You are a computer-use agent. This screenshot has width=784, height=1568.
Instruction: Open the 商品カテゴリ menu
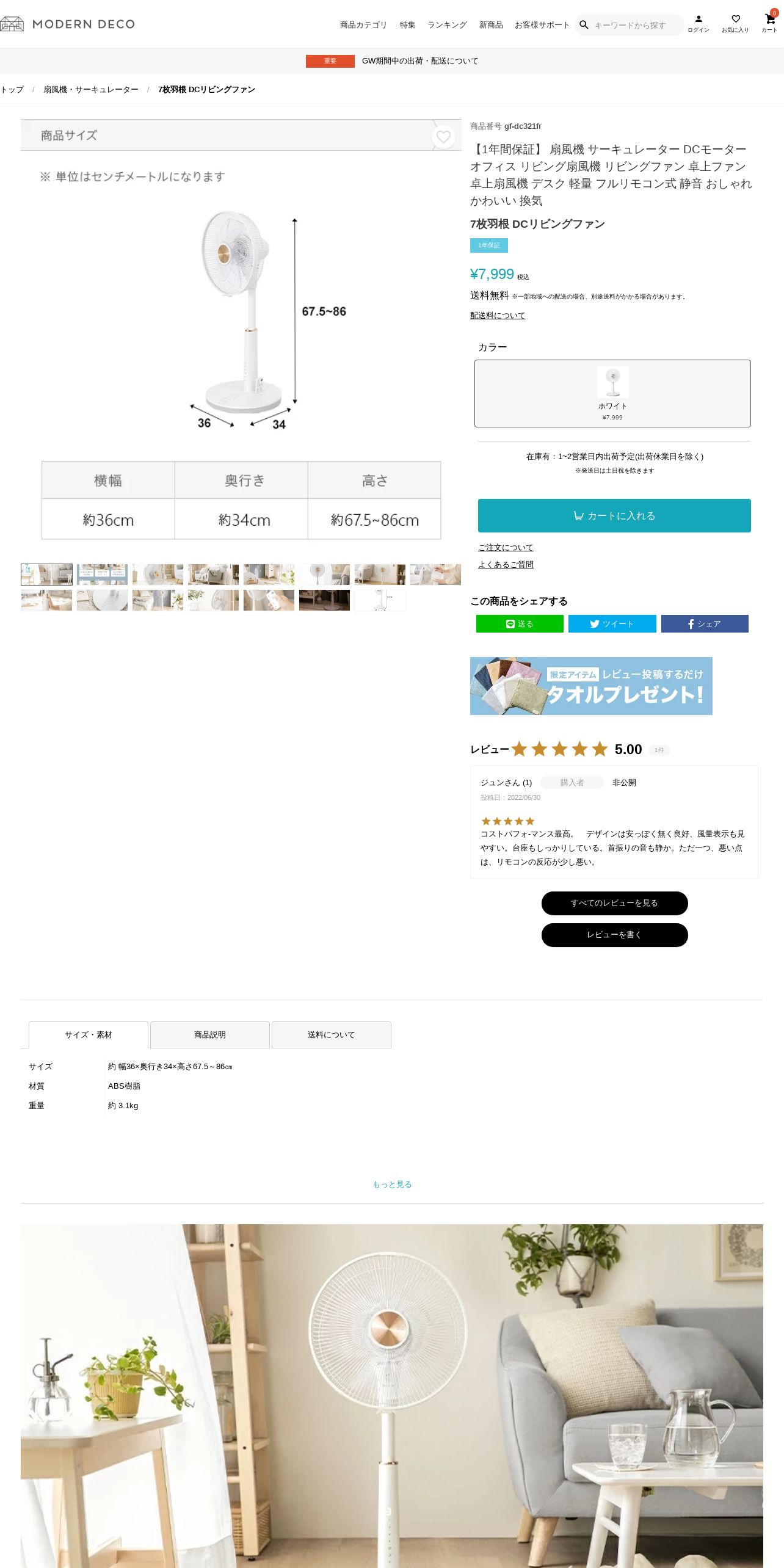click(x=363, y=25)
